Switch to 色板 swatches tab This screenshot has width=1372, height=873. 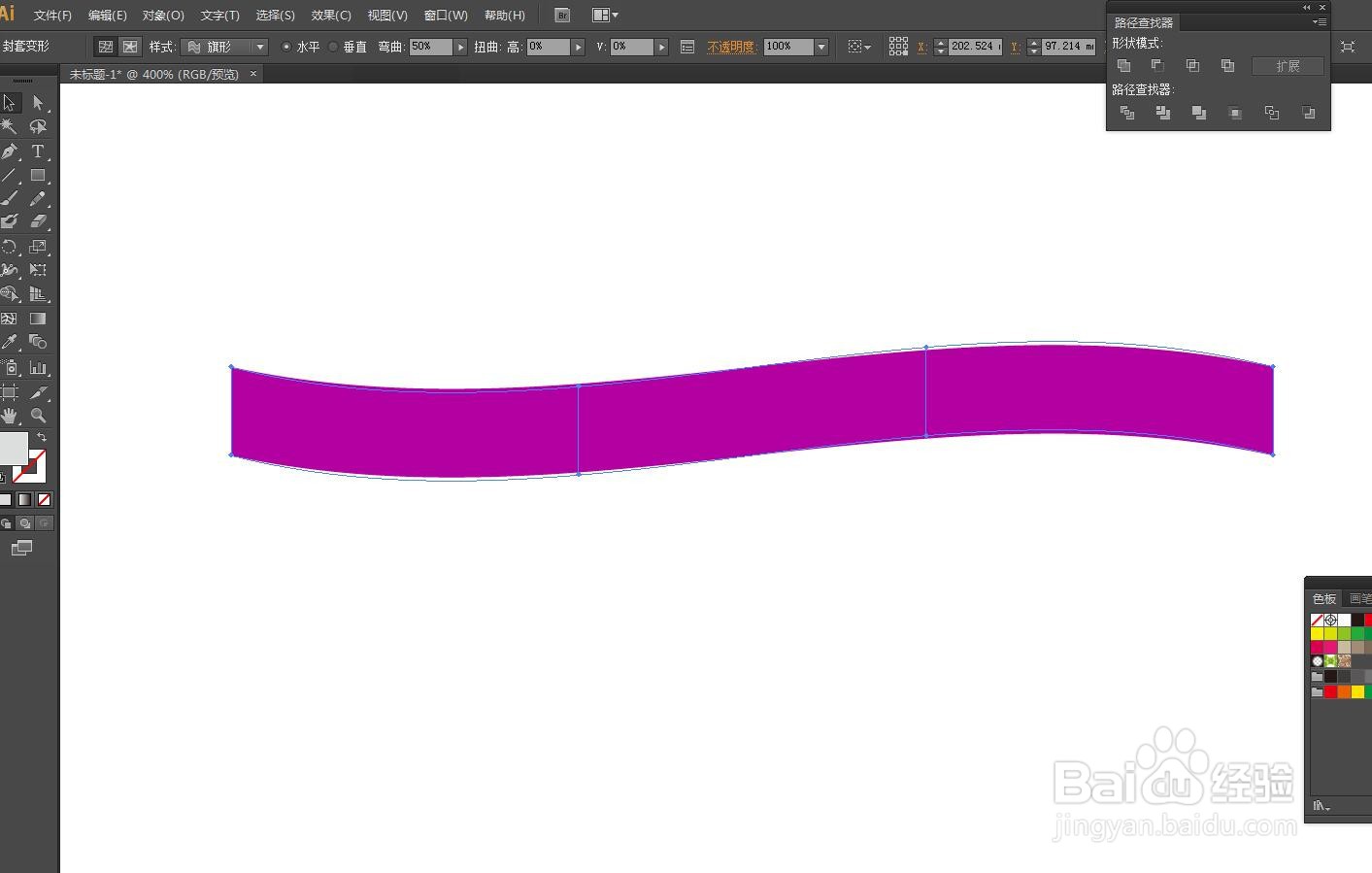(x=1324, y=598)
